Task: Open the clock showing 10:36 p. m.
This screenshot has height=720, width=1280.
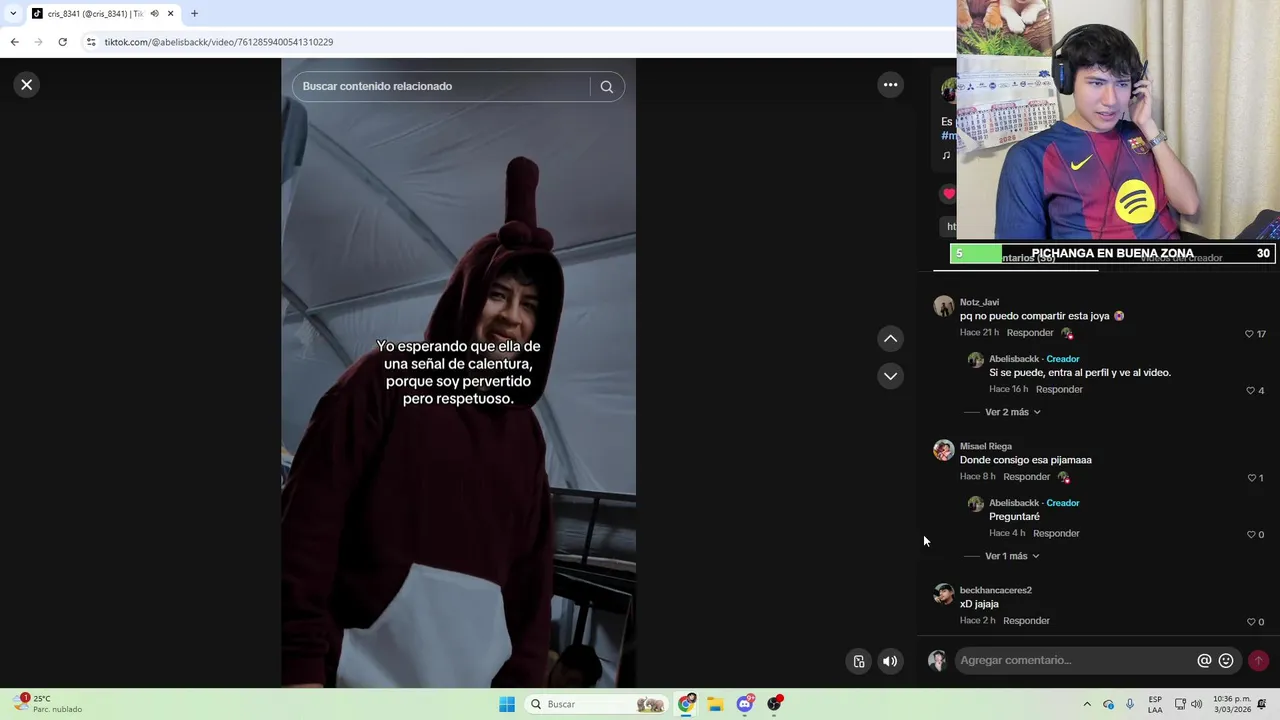Action: click(1232, 704)
